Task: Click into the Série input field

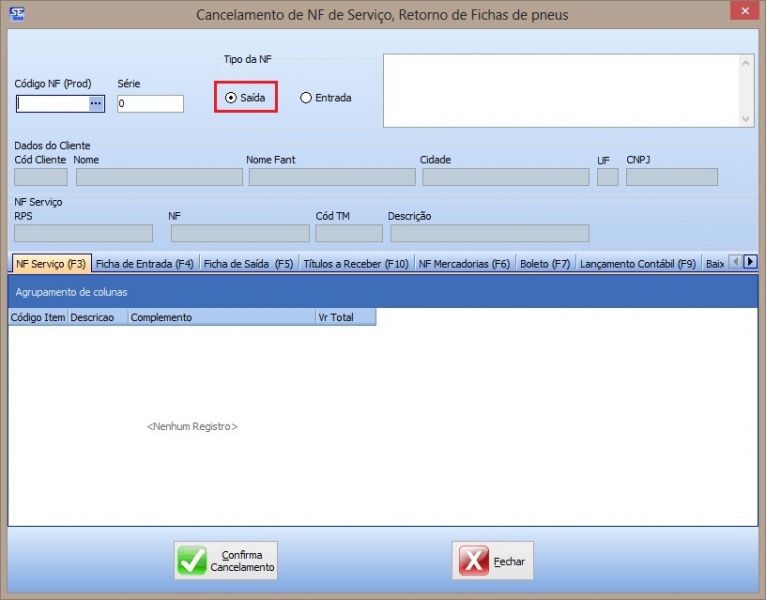Action: click(150, 104)
